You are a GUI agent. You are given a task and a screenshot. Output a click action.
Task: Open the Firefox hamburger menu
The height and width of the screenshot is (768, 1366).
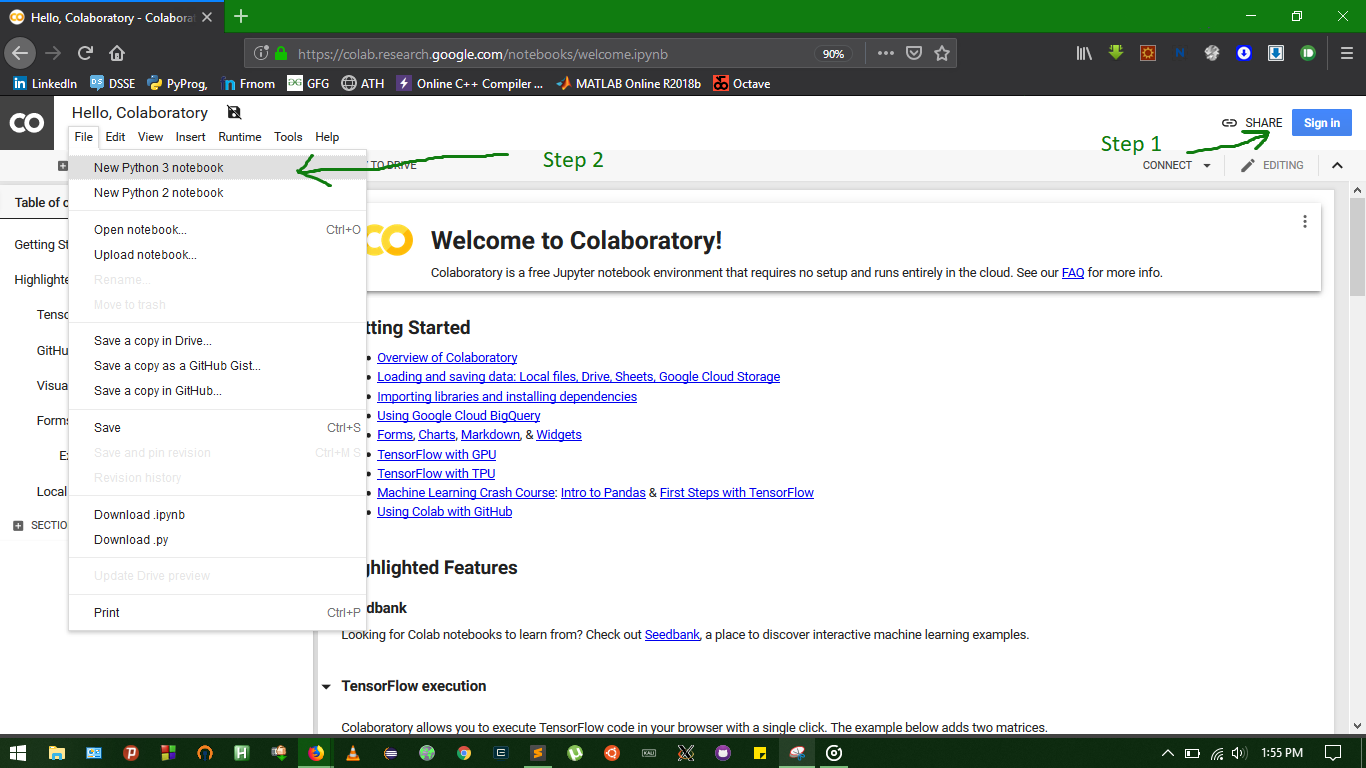pyautogui.click(x=1346, y=53)
